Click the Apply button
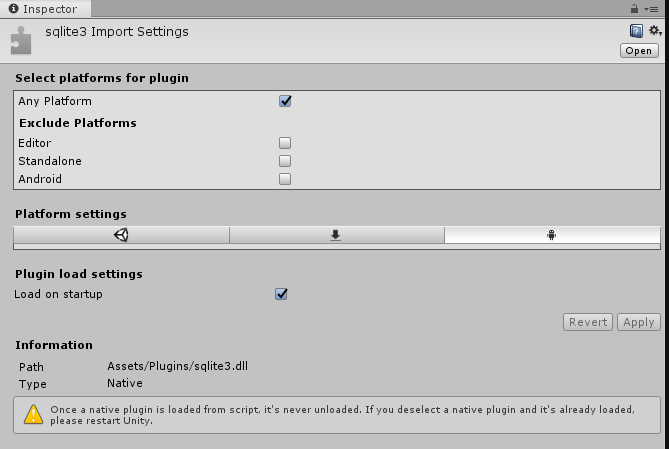669x449 pixels. pyautogui.click(x=638, y=322)
